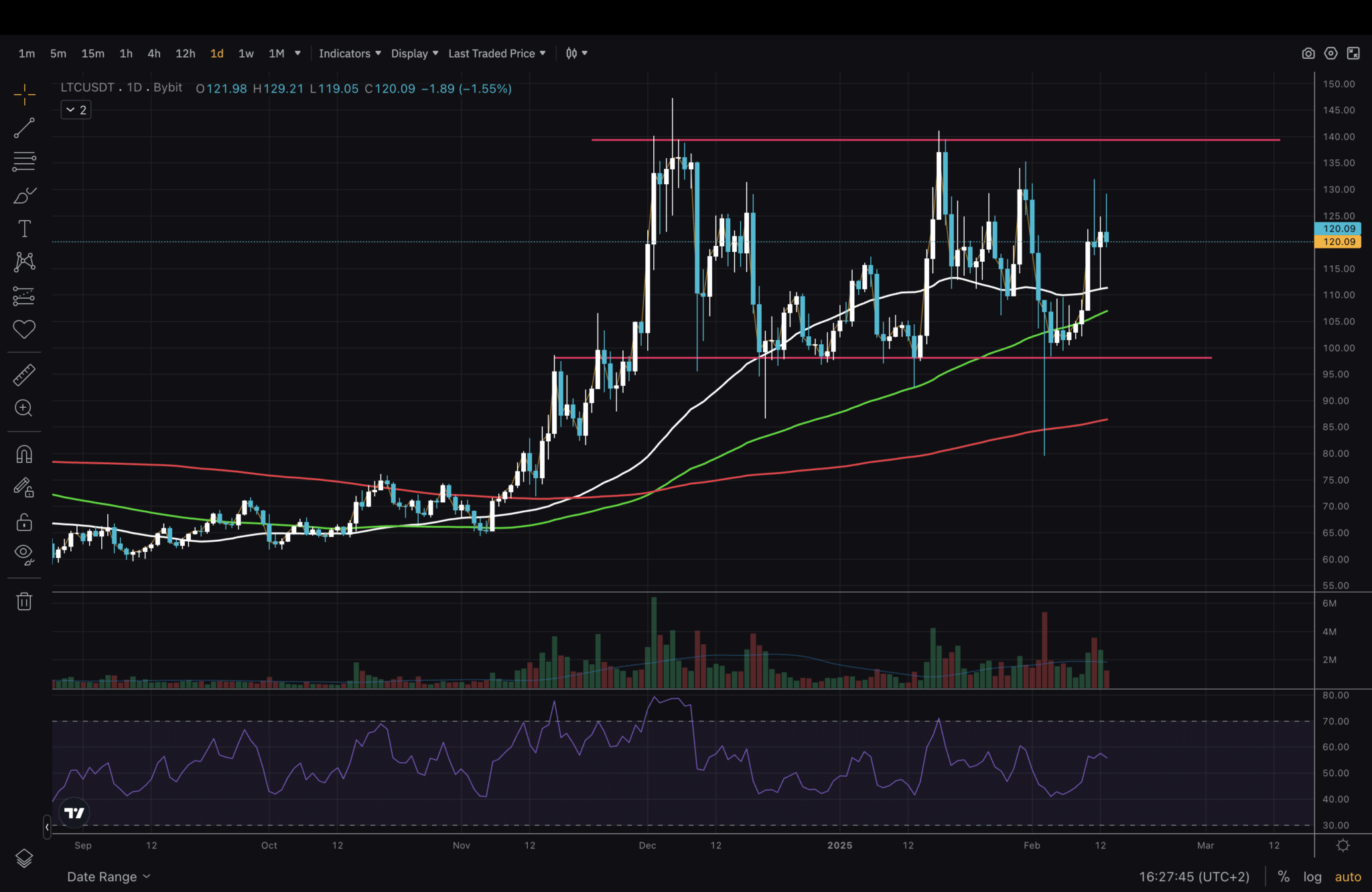Open the Date Range menu
This screenshot has width=1372, height=892.
click(x=109, y=877)
